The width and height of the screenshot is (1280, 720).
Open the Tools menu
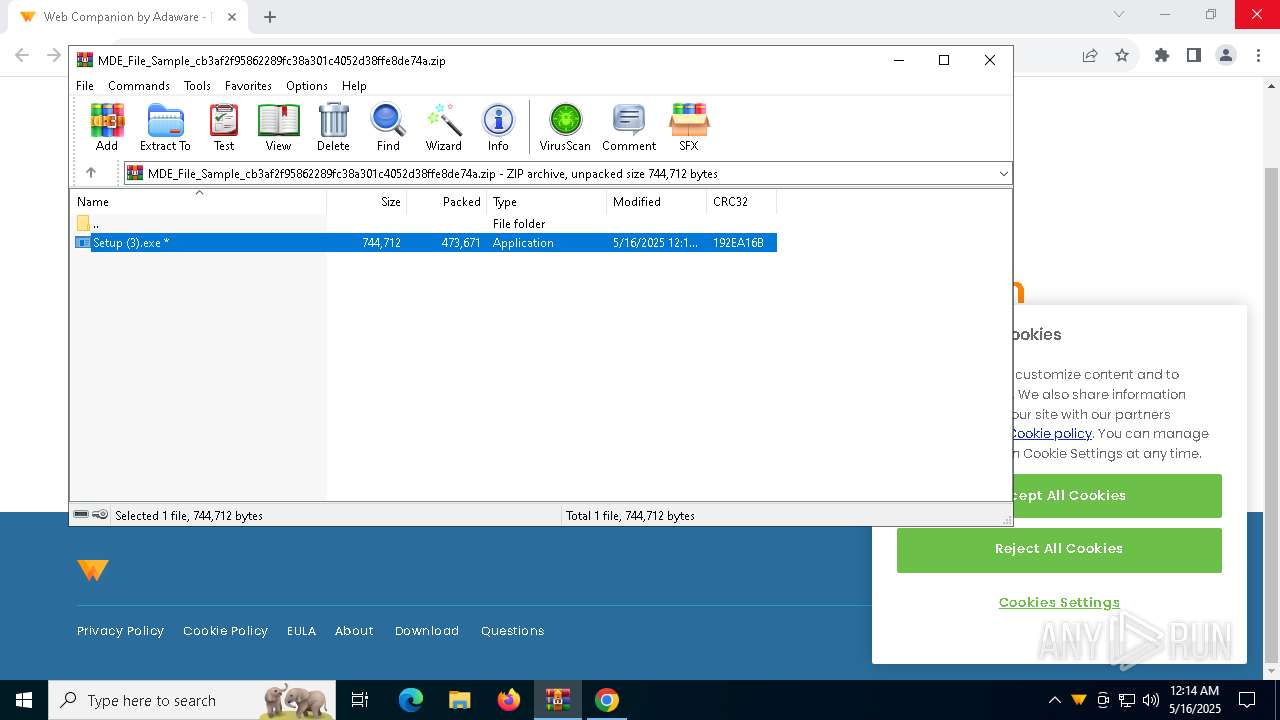[197, 86]
